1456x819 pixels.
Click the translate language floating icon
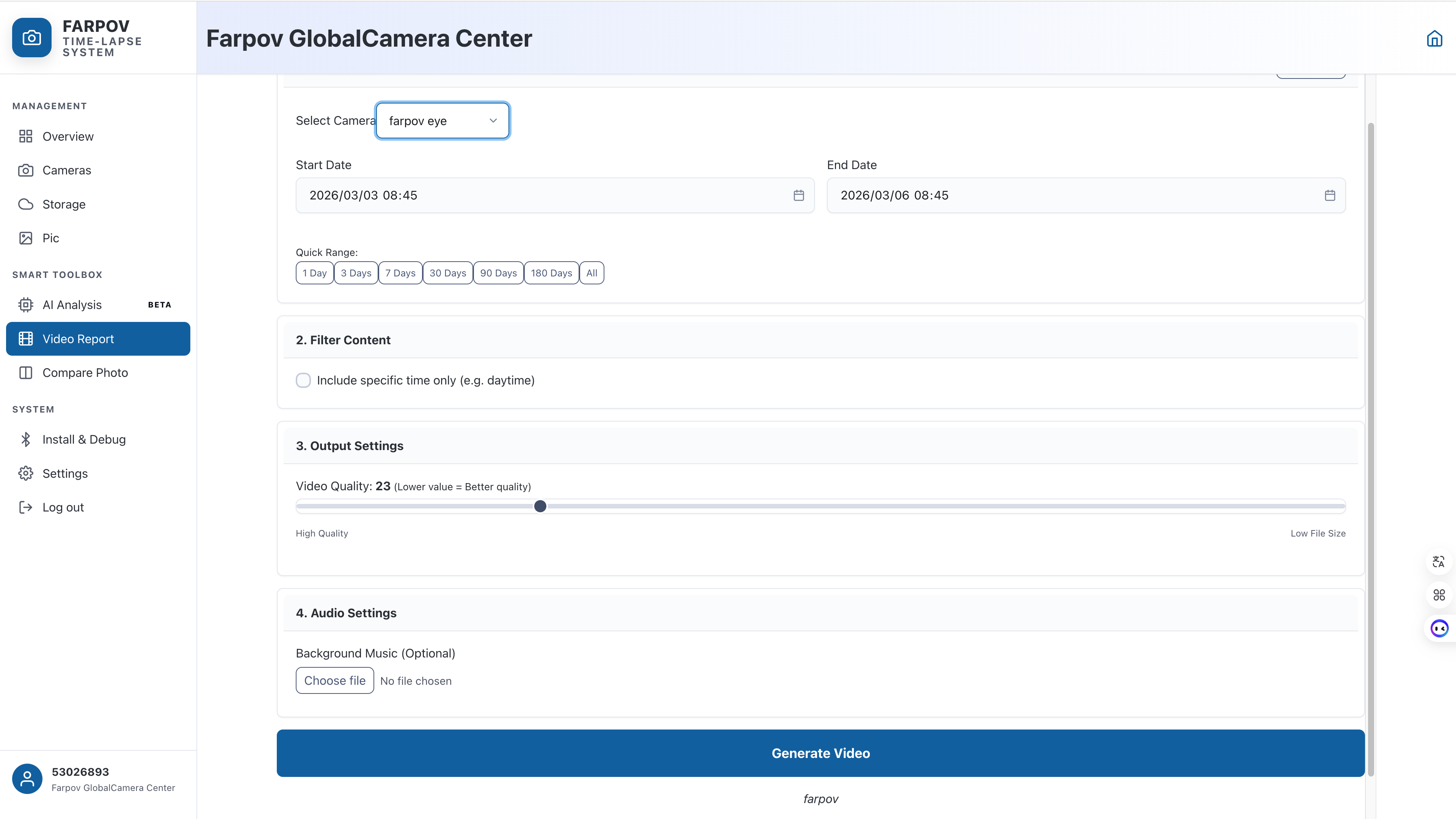[x=1439, y=561]
